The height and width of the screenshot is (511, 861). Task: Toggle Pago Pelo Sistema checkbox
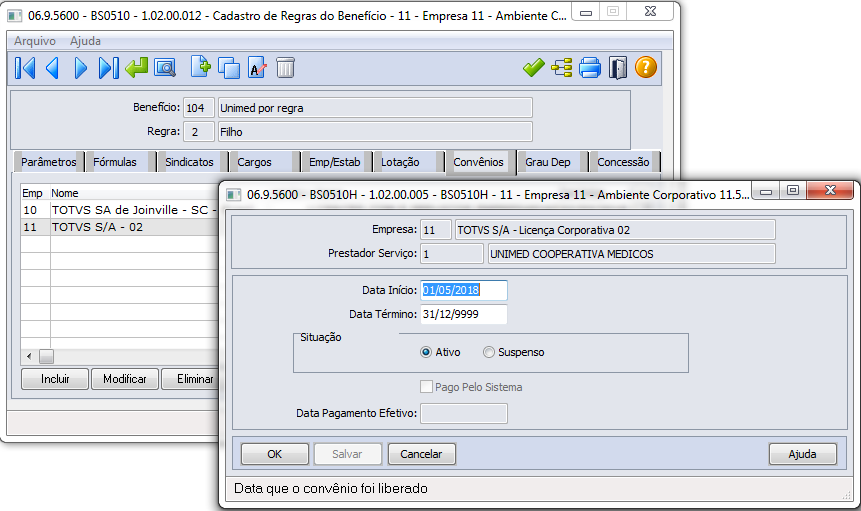tap(426, 387)
